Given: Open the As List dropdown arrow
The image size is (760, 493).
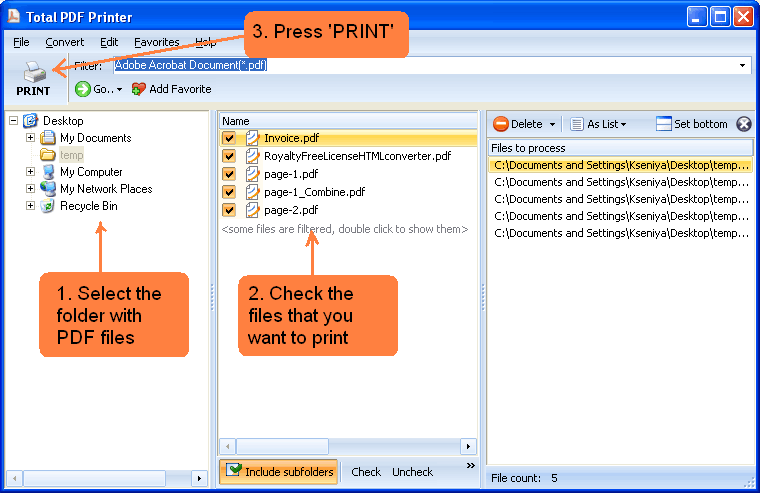Looking at the screenshot, I should [623, 125].
